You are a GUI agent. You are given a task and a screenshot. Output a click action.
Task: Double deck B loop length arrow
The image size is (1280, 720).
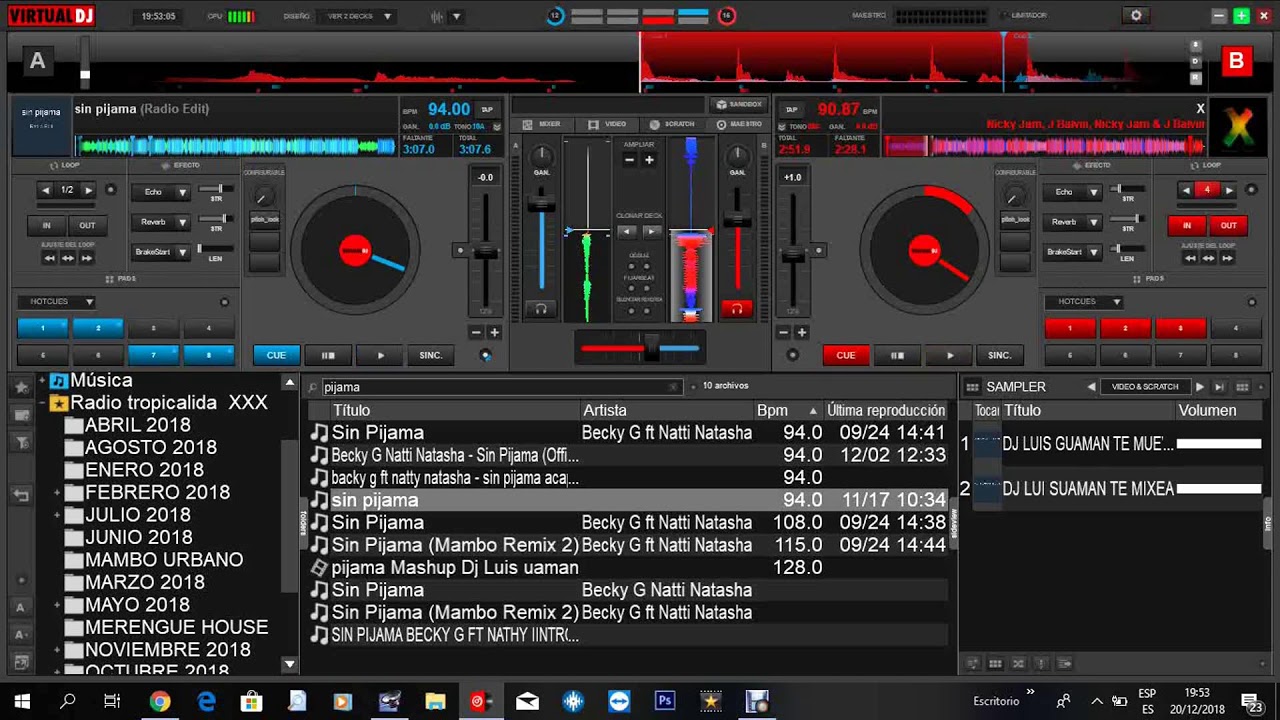(1229, 190)
